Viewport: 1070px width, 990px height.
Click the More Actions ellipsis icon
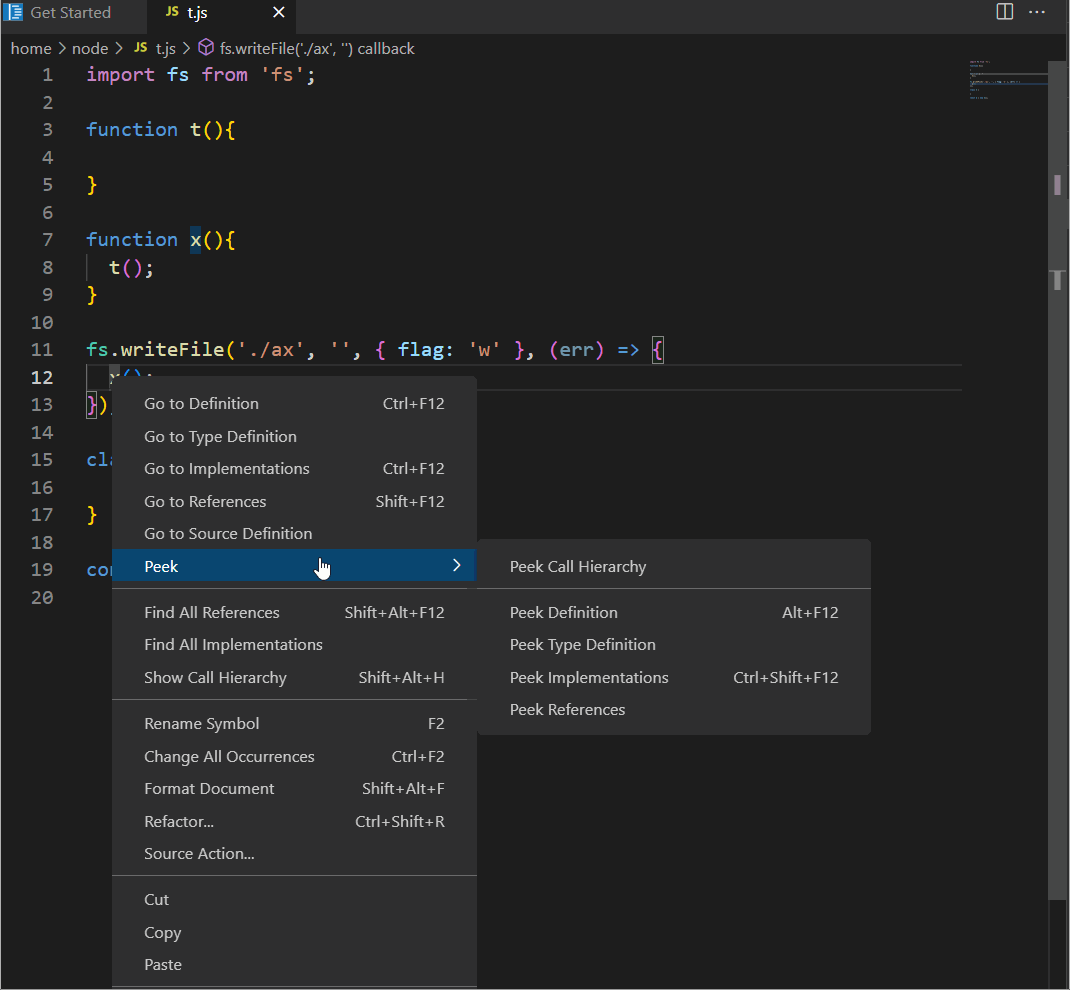[1037, 11]
